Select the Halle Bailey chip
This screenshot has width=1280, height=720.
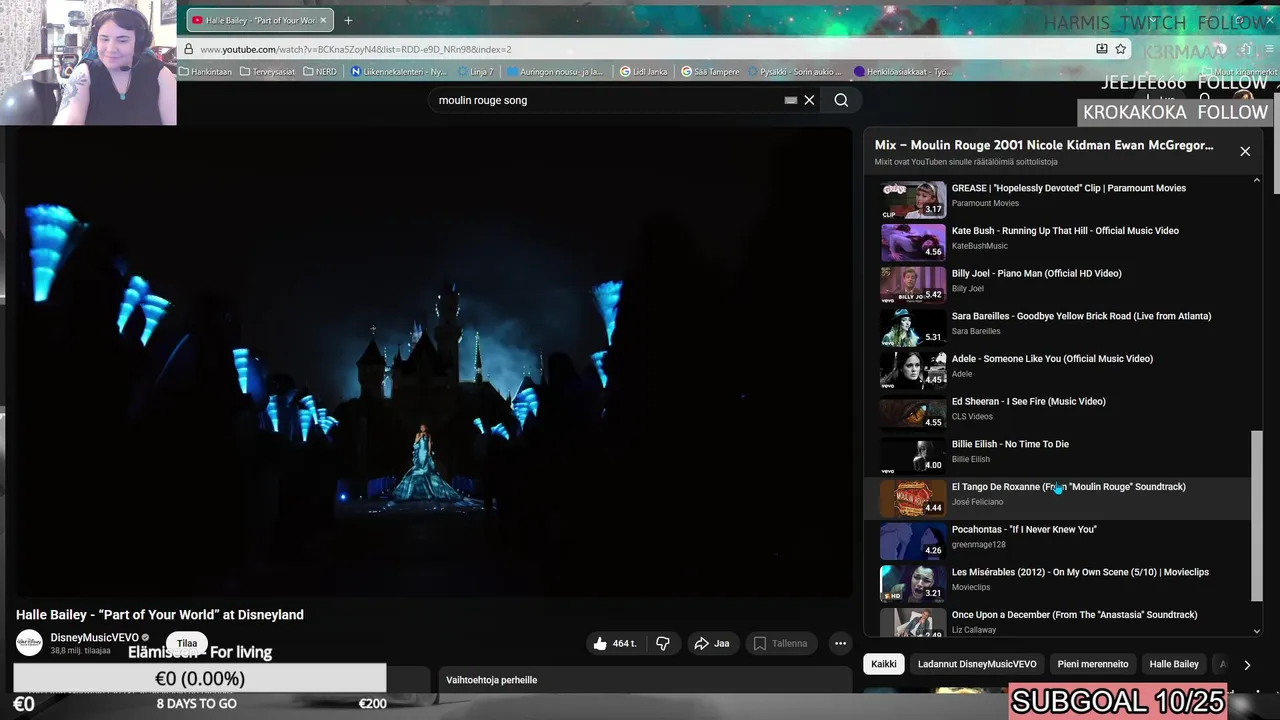pyautogui.click(x=1174, y=664)
